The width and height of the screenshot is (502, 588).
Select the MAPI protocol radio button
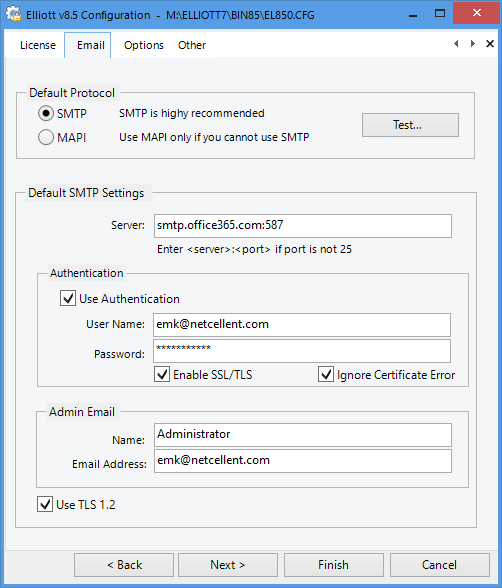(46, 137)
